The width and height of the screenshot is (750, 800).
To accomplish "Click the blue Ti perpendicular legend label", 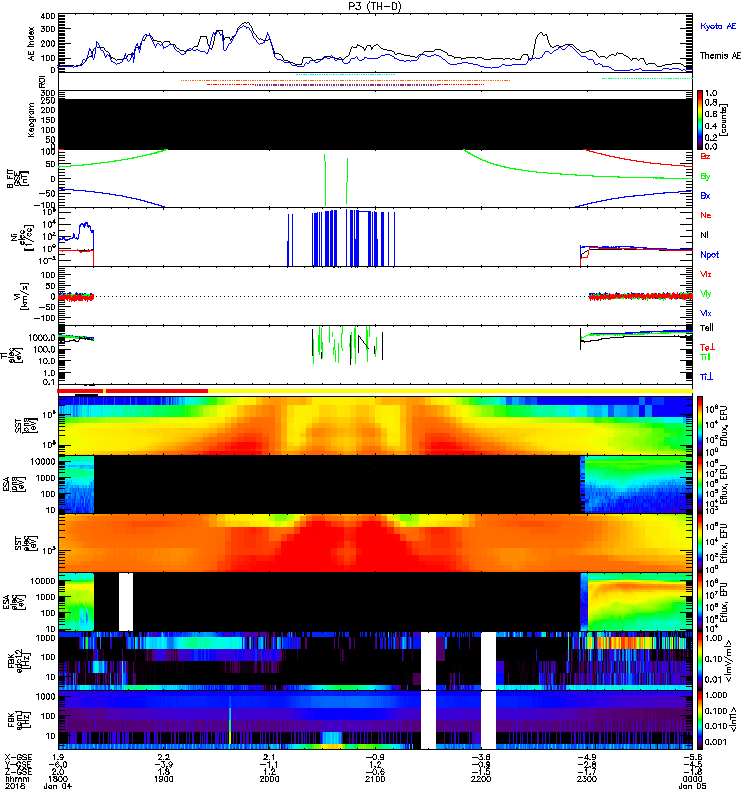I will [706, 377].
